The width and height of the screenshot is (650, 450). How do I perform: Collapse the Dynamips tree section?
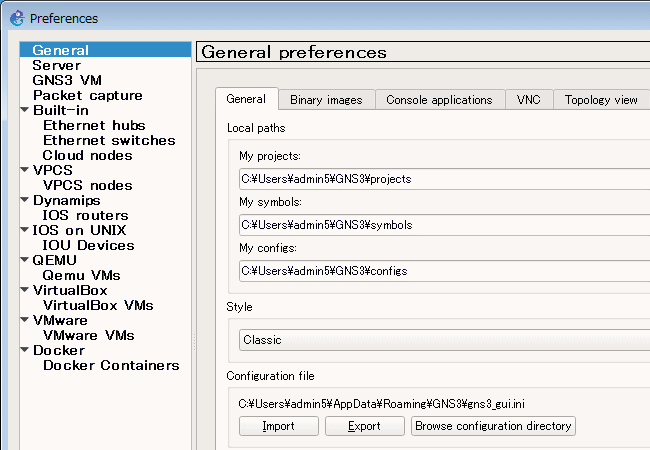(25, 200)
